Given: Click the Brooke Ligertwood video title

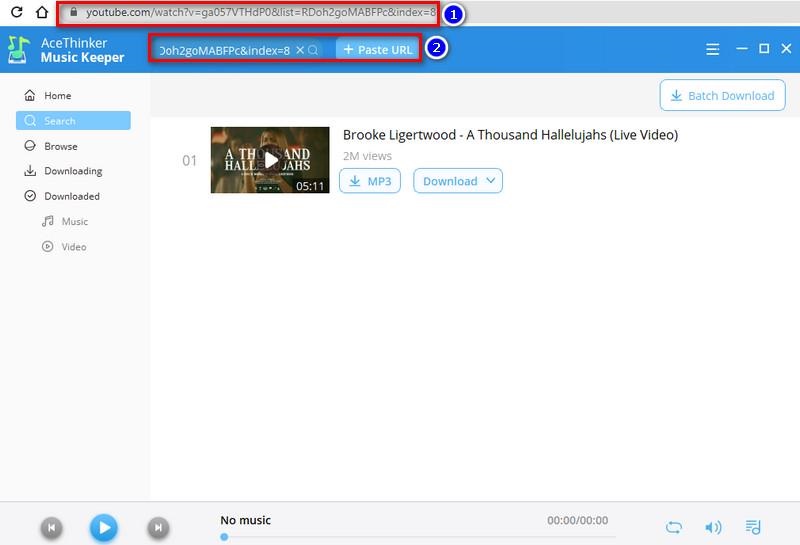Looking at the screenshot, I should tap(510, 135).
